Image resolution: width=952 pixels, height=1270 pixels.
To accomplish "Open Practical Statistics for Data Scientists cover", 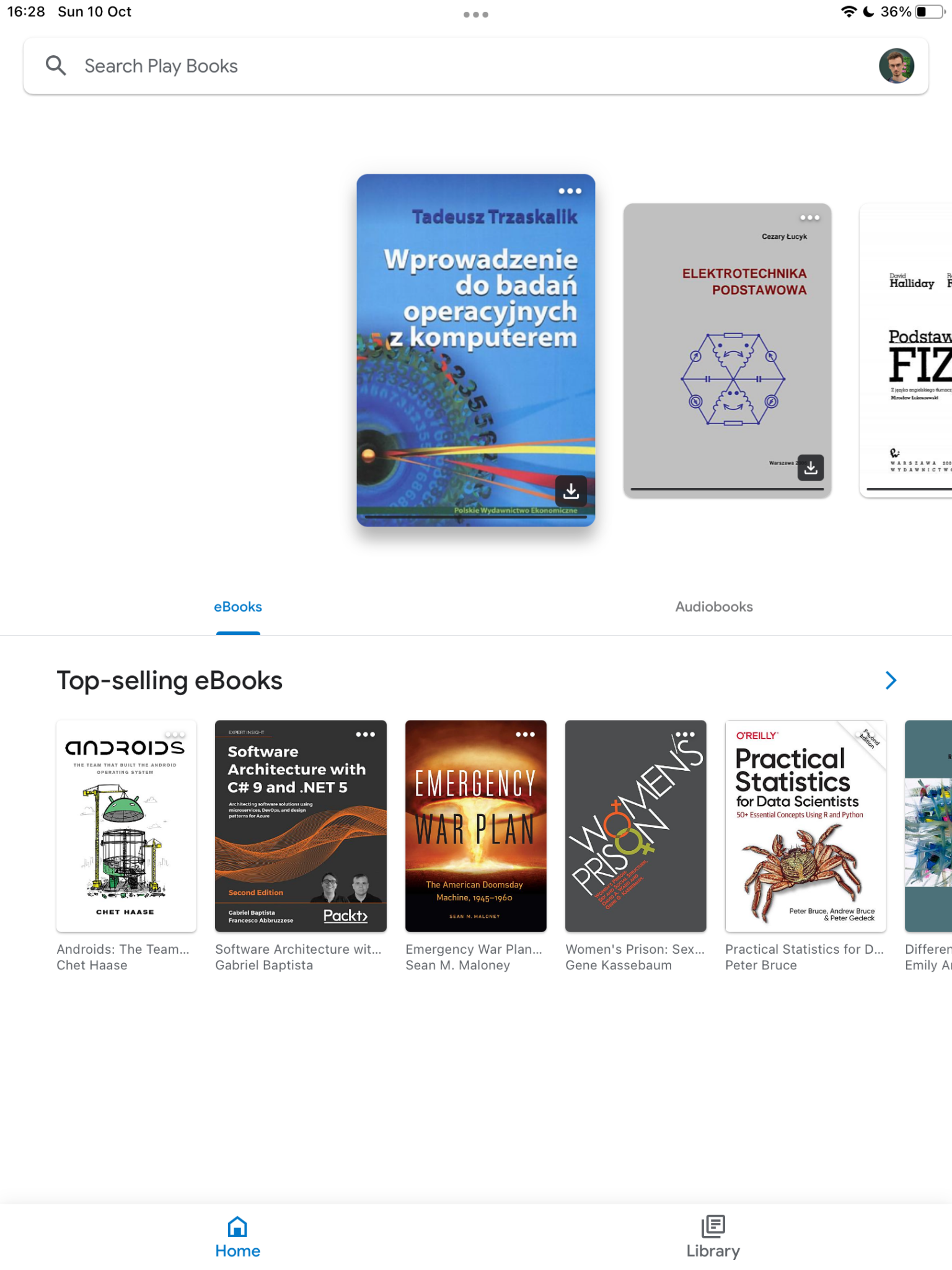I will tap(806, 826).
